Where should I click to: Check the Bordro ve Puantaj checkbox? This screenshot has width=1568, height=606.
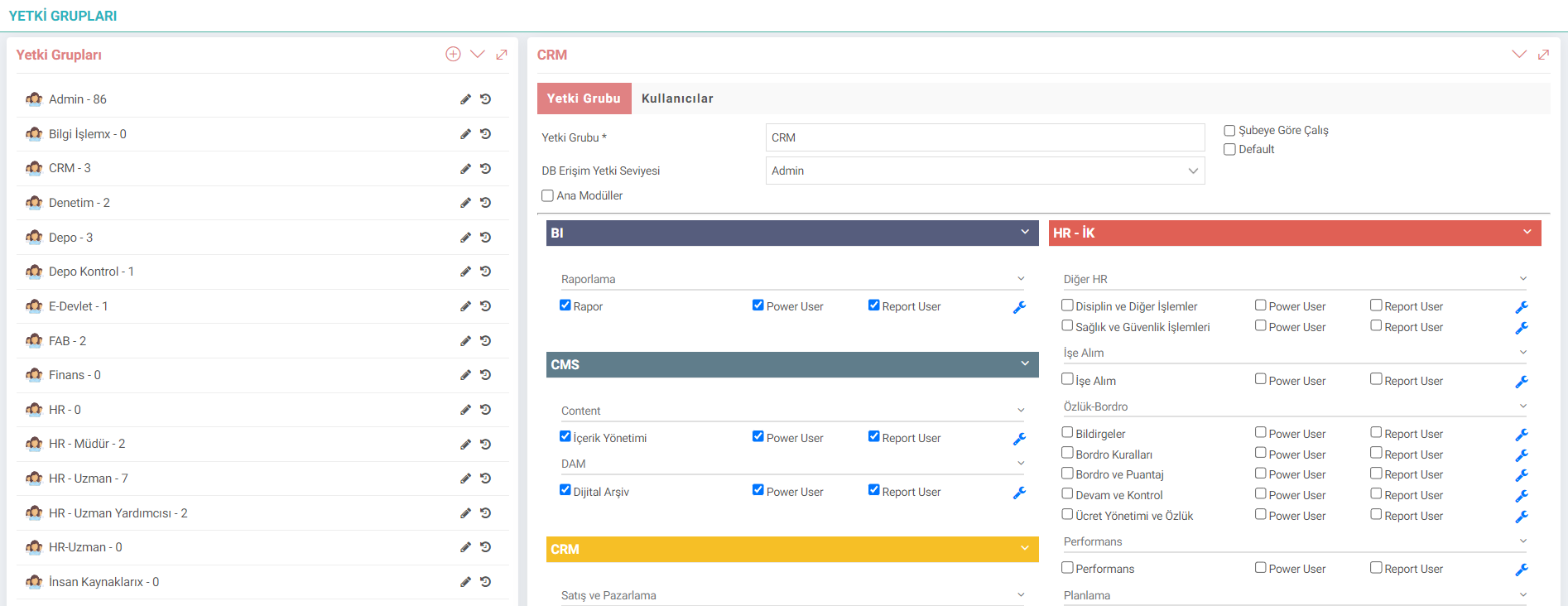click(1067, 474)
